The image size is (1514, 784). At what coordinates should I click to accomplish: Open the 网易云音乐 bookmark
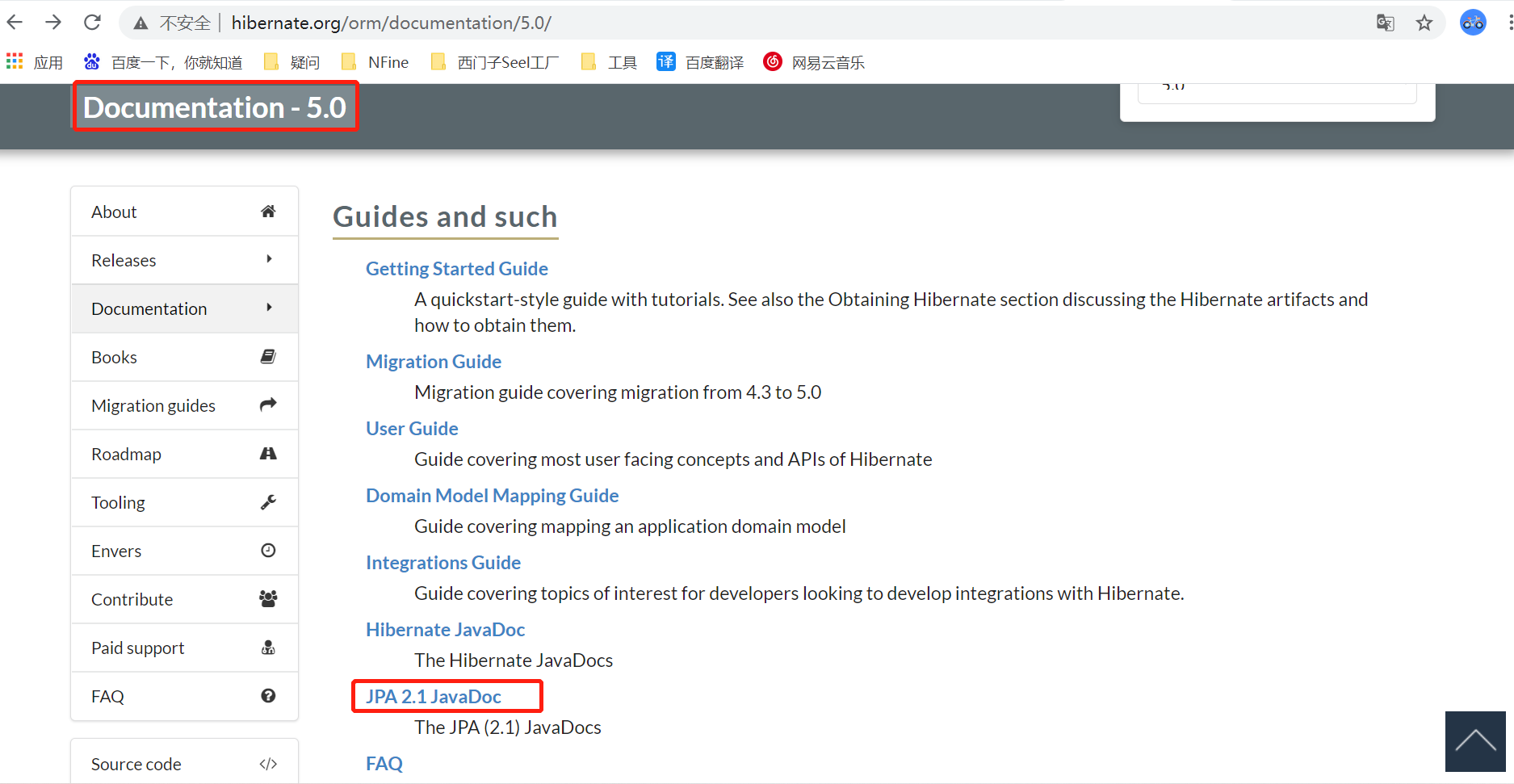[814, 62]
